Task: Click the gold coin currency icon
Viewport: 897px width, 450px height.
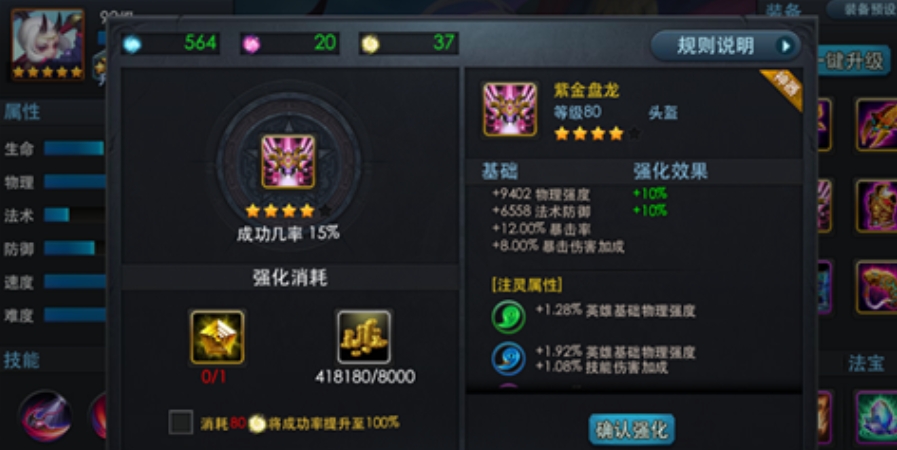Action: [x=370, y=44]
